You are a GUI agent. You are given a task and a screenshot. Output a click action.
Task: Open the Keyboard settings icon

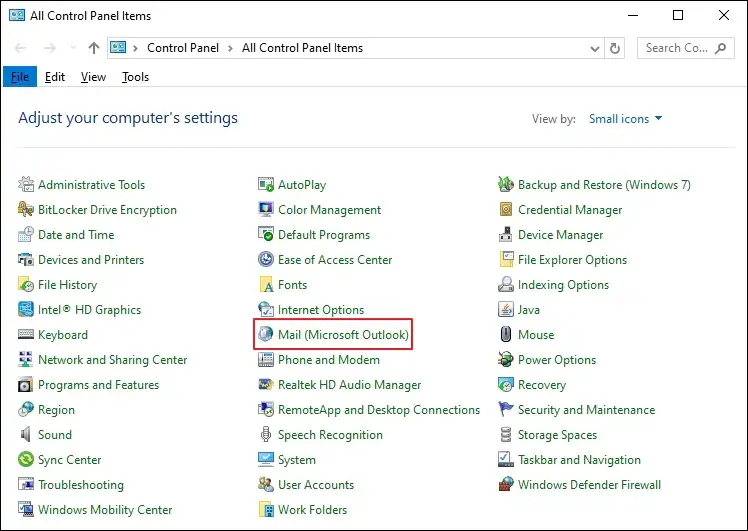tap(26, 334)
